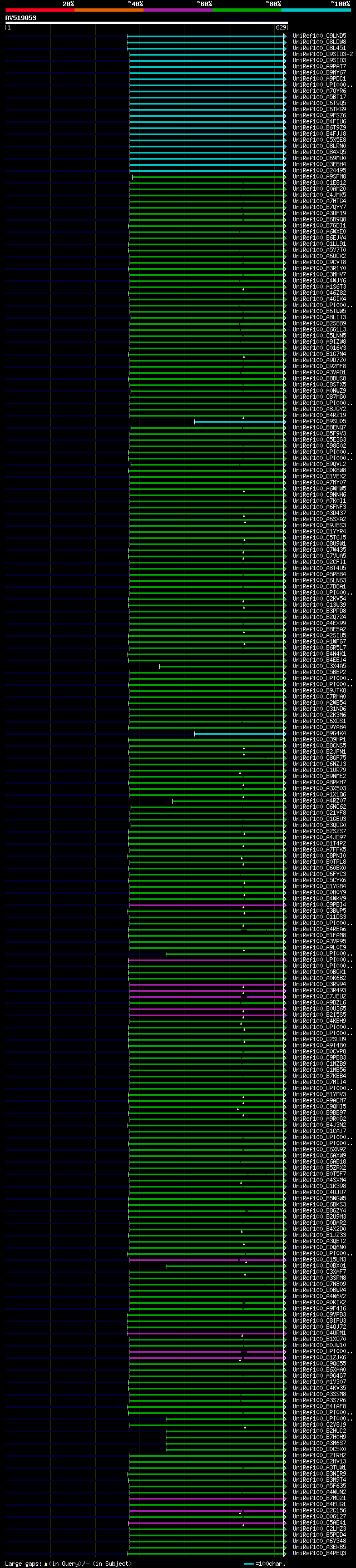
Task: Select hit label UniRef100_B9MY67
Action: [319, 73]
